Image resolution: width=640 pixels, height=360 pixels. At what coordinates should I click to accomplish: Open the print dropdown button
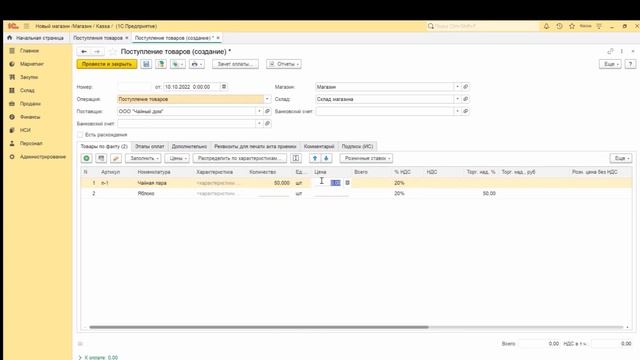coord(197,64)
